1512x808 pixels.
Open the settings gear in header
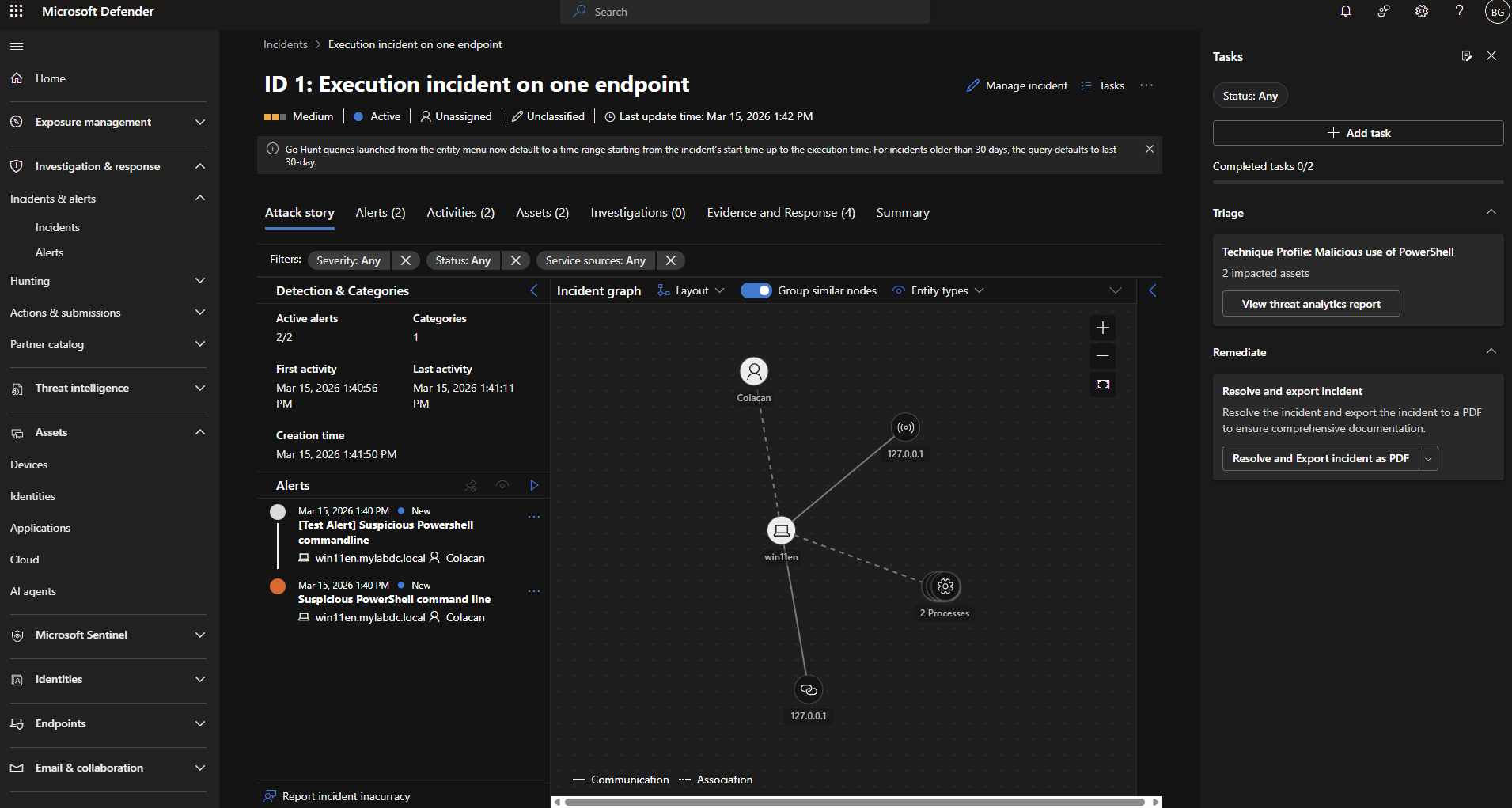pos(1421,12)
